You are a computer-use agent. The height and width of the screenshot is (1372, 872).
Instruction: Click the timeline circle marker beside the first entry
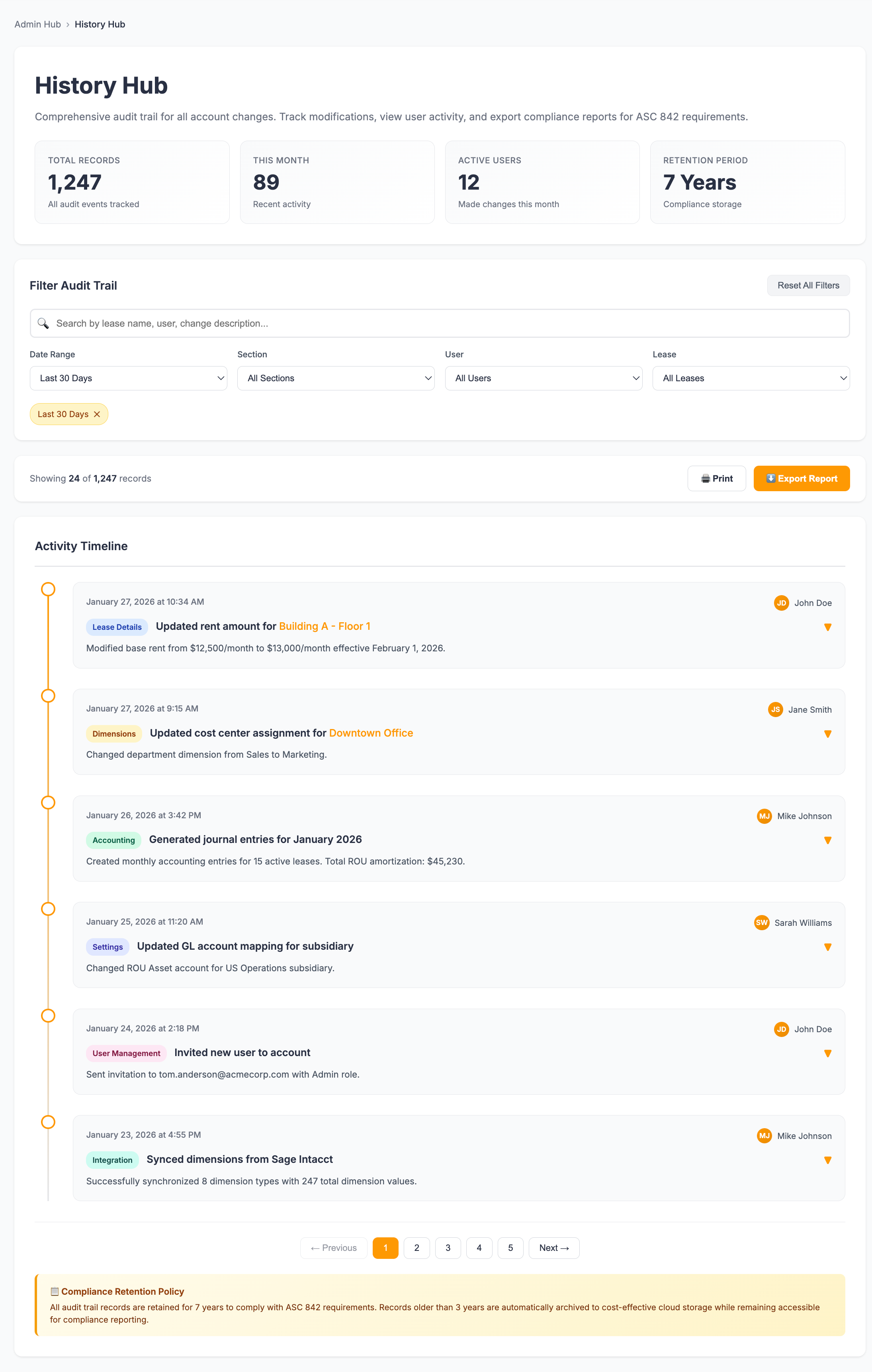(x=48, y=589)
